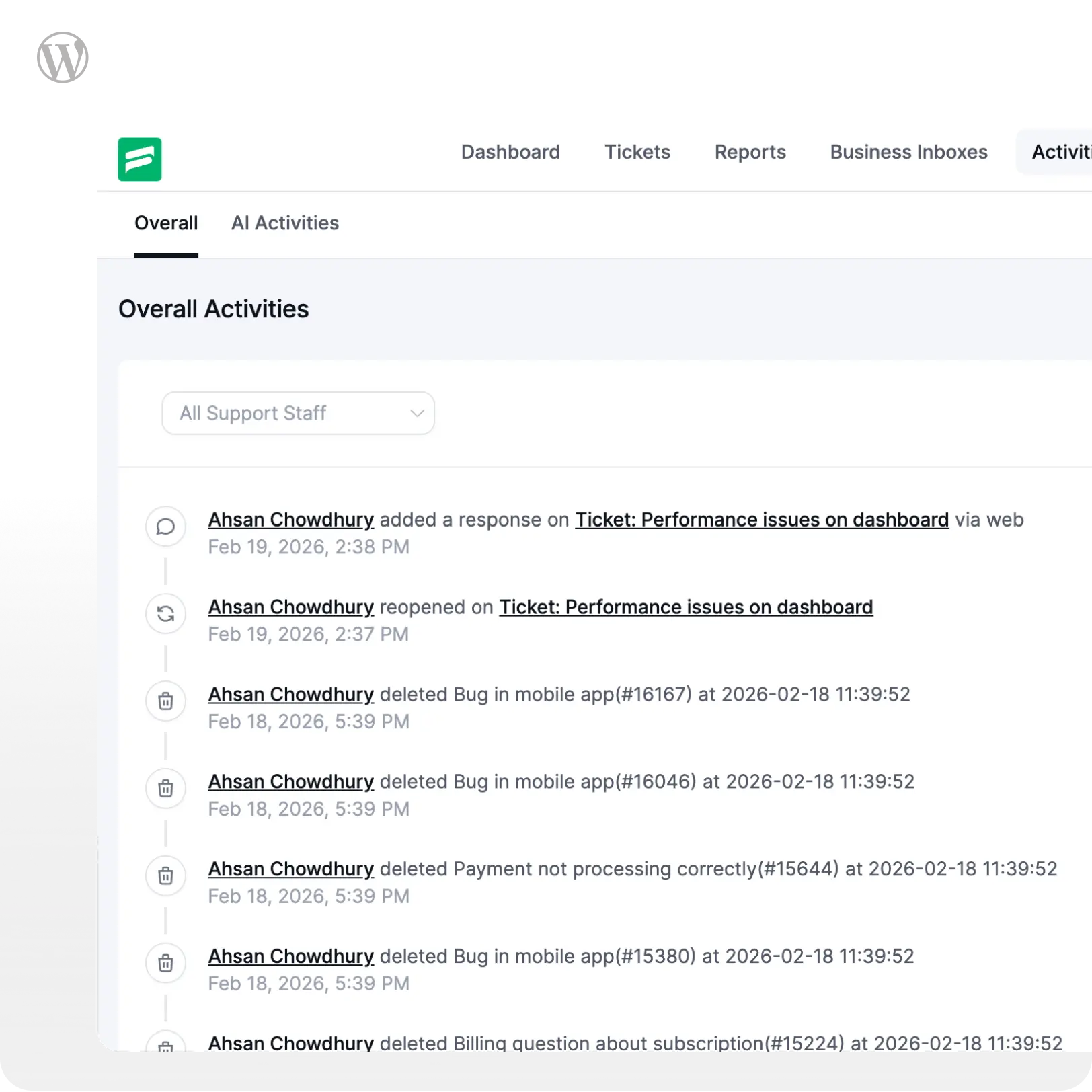Click the chevron on the staff filter selector
This screenshot has height=1092, width=1092.
[416, 413]
